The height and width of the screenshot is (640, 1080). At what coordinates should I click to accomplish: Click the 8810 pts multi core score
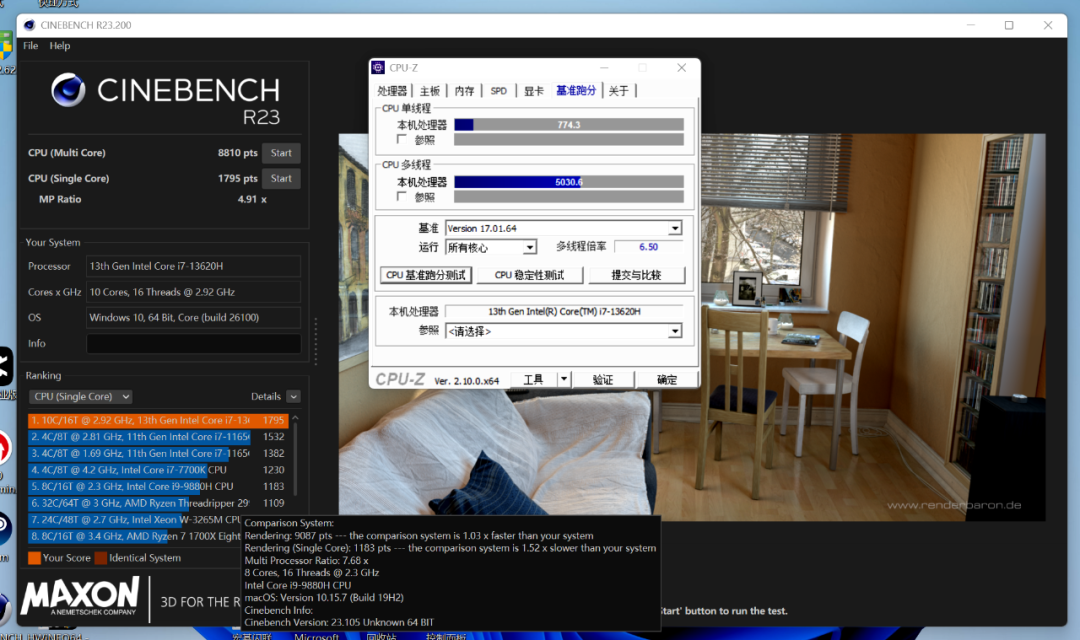(238, 153)
